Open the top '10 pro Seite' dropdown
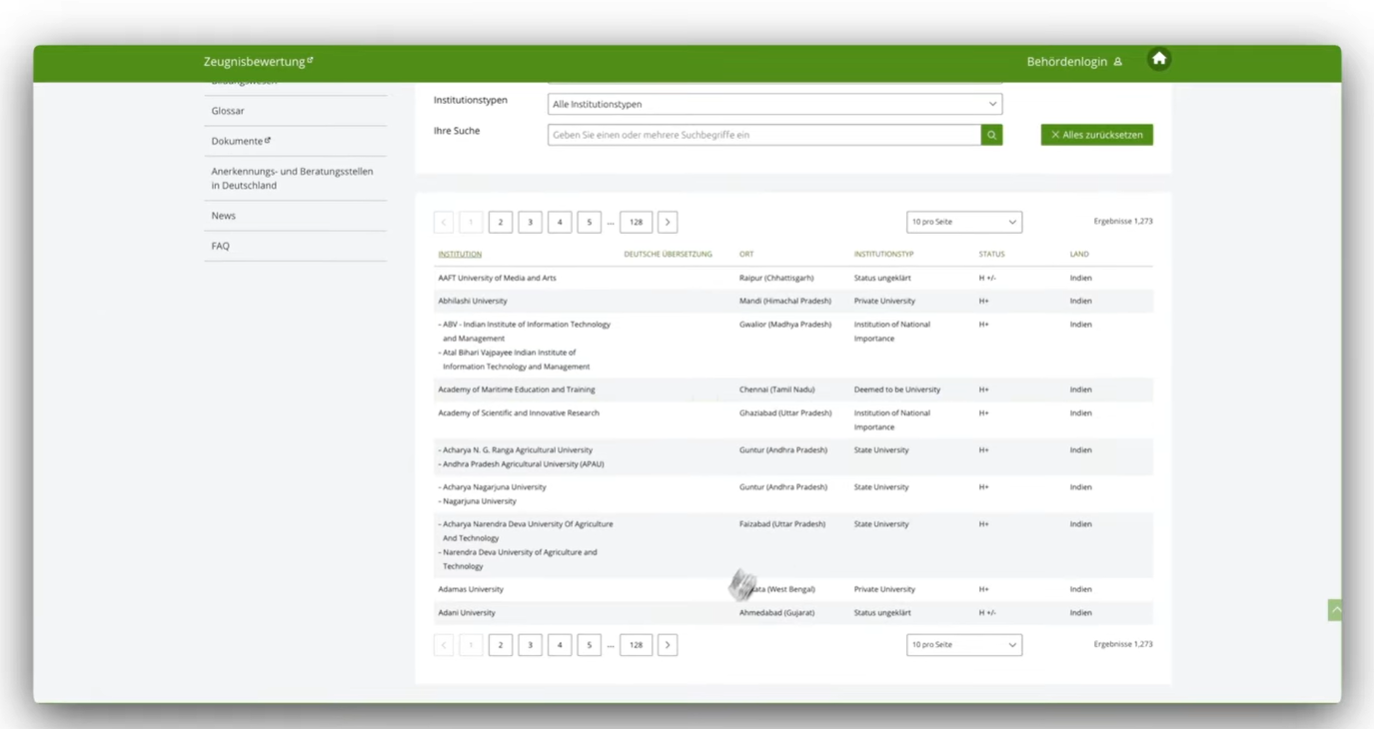 click(964, 222)
